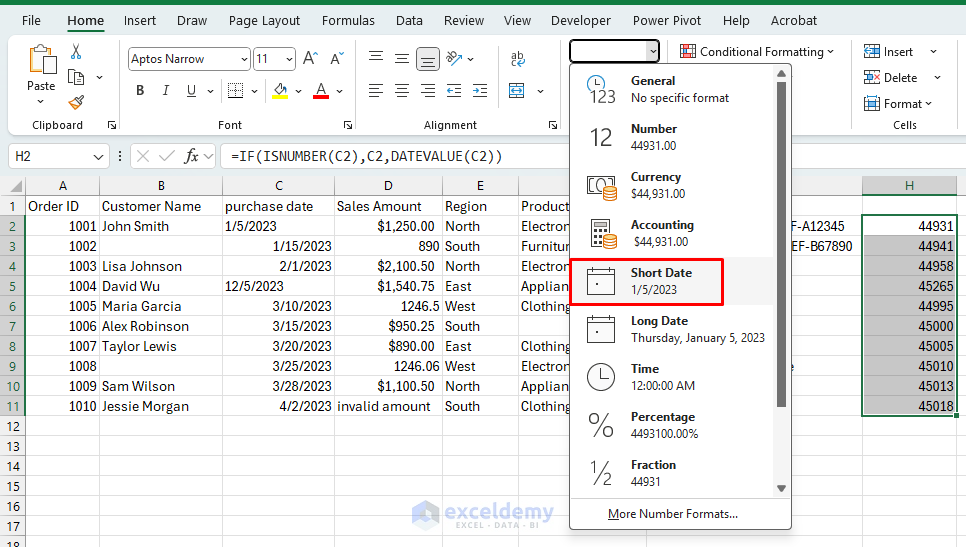Click Merge & Center icon
The height and width of the screenshot is (547, 966).
coord(516,91)
